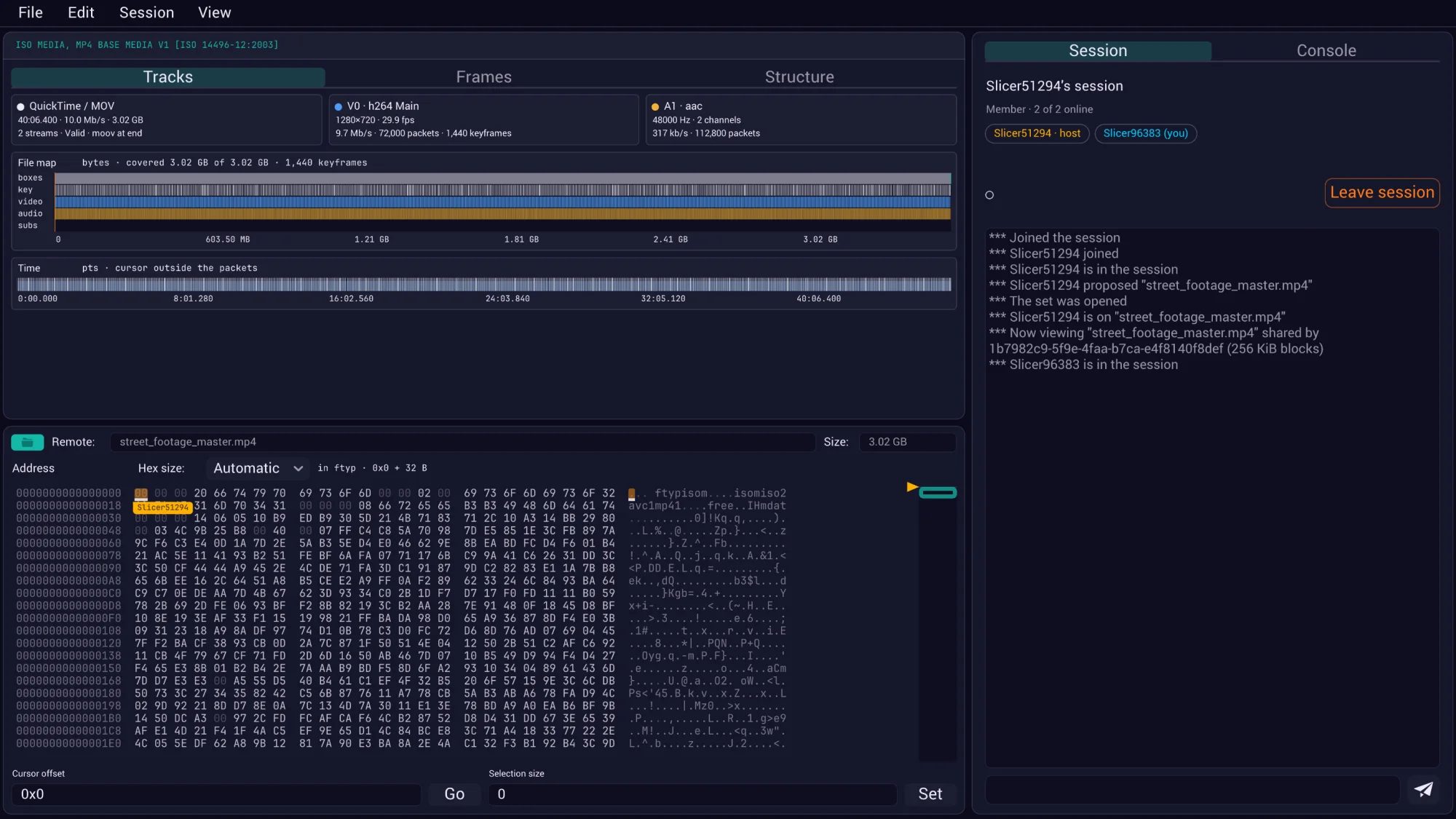1456x819 pixels.
Task: Click the Go button next to cursor offset
Action: click(454, 794)
